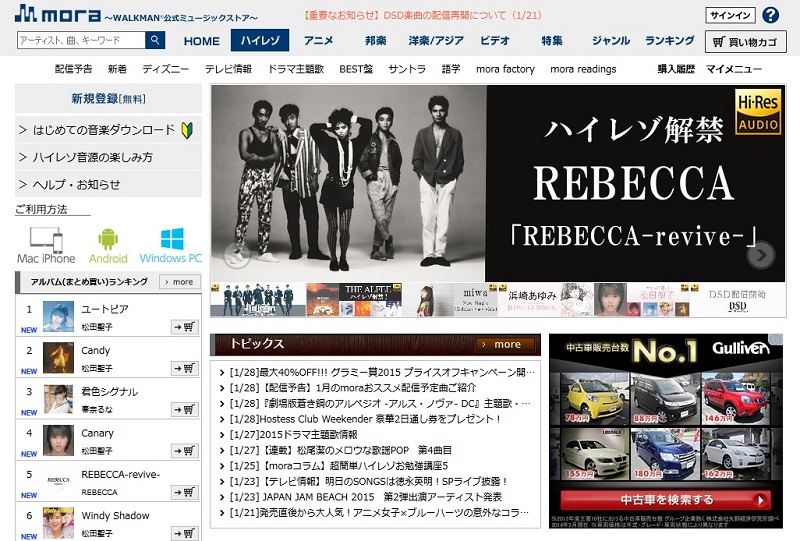Expand ハイレゾ音源の楽しみ方 entry
Screen dimensions: 800x541
(x=109, y=157)
